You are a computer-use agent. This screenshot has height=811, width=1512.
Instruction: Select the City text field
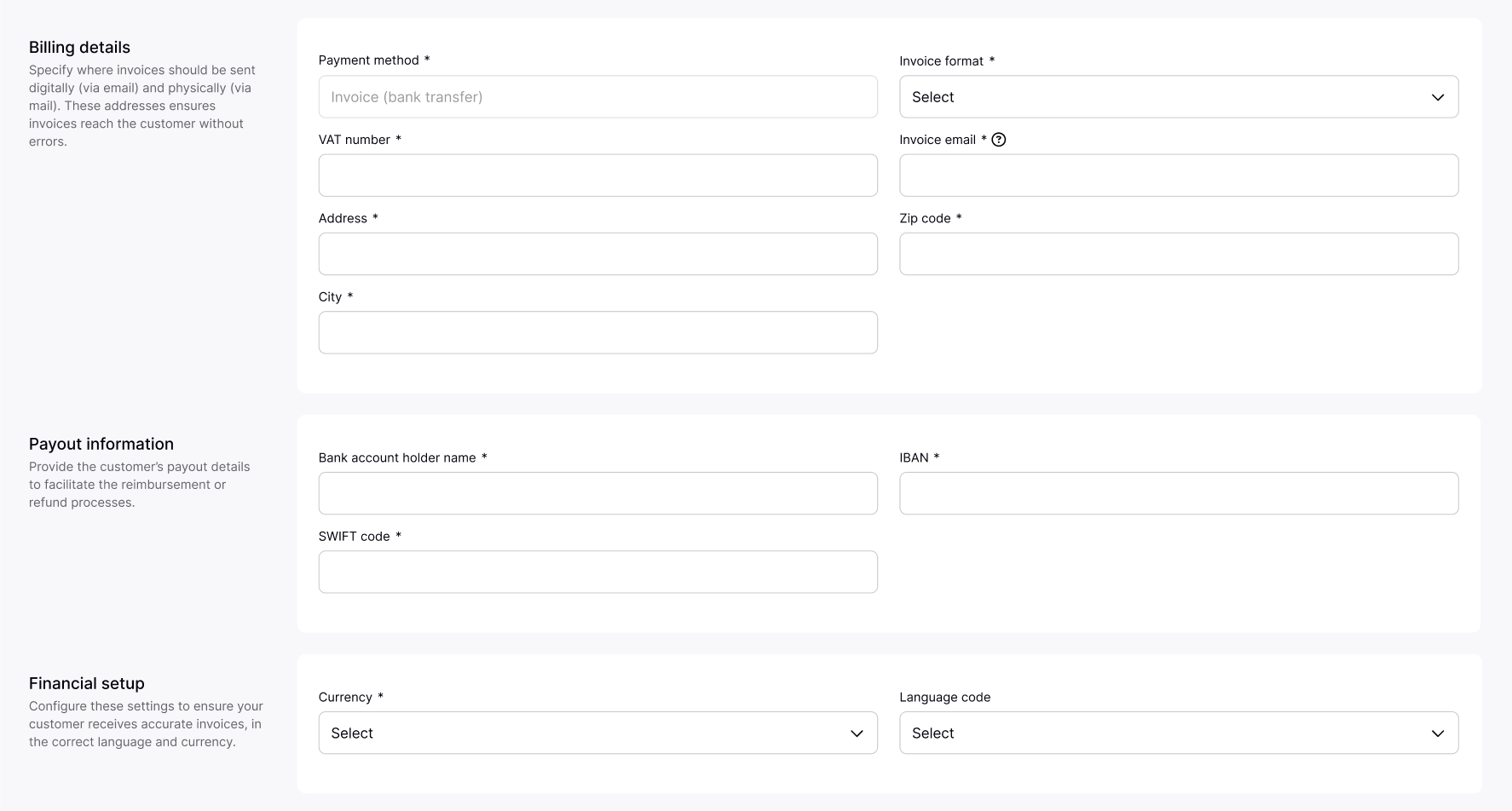click(597, 332)
